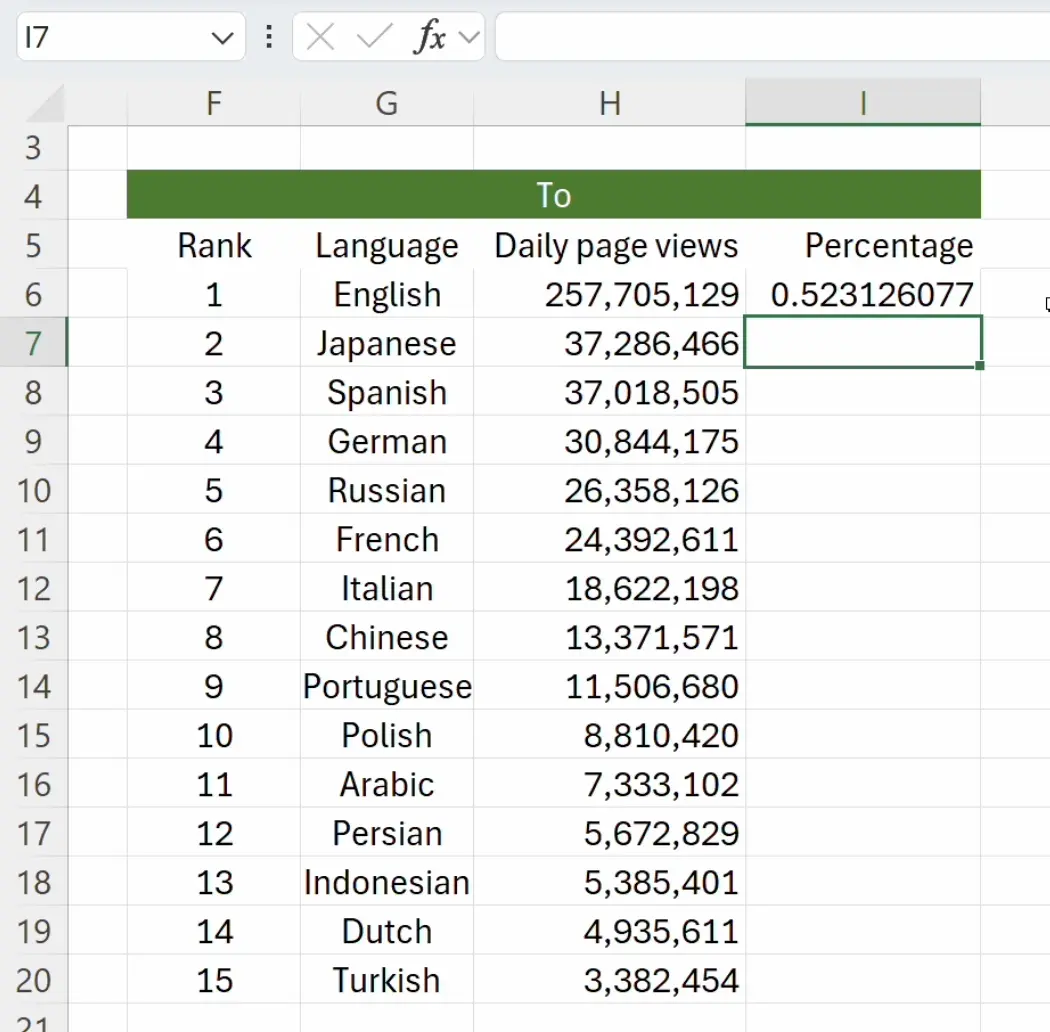Select column I by its header
Image resolution: width=1050 pixels, height=1032 pixels.
[x=862, y=103]
